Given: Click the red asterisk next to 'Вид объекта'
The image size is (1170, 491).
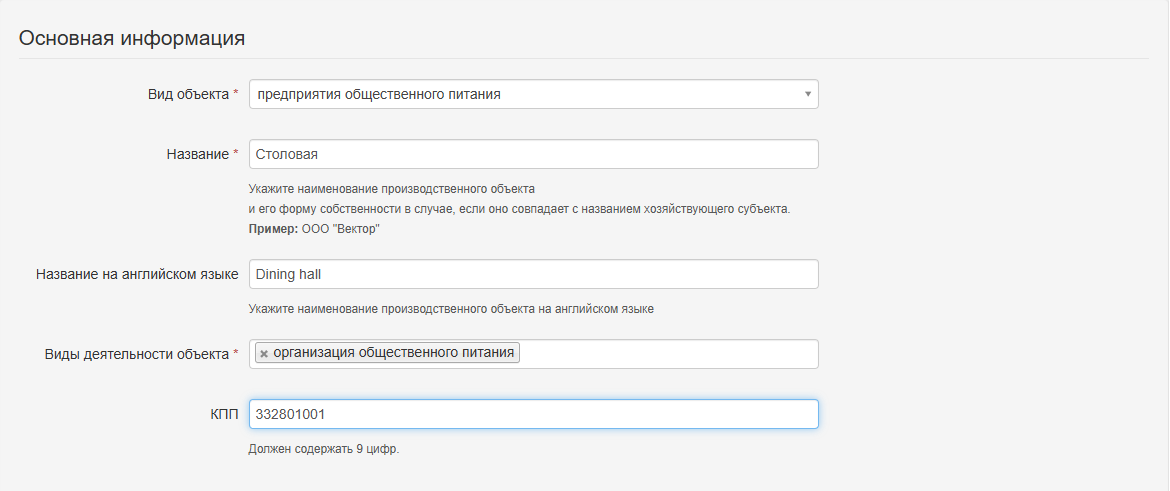Looking at the screenshot, I should click(236, 94).
